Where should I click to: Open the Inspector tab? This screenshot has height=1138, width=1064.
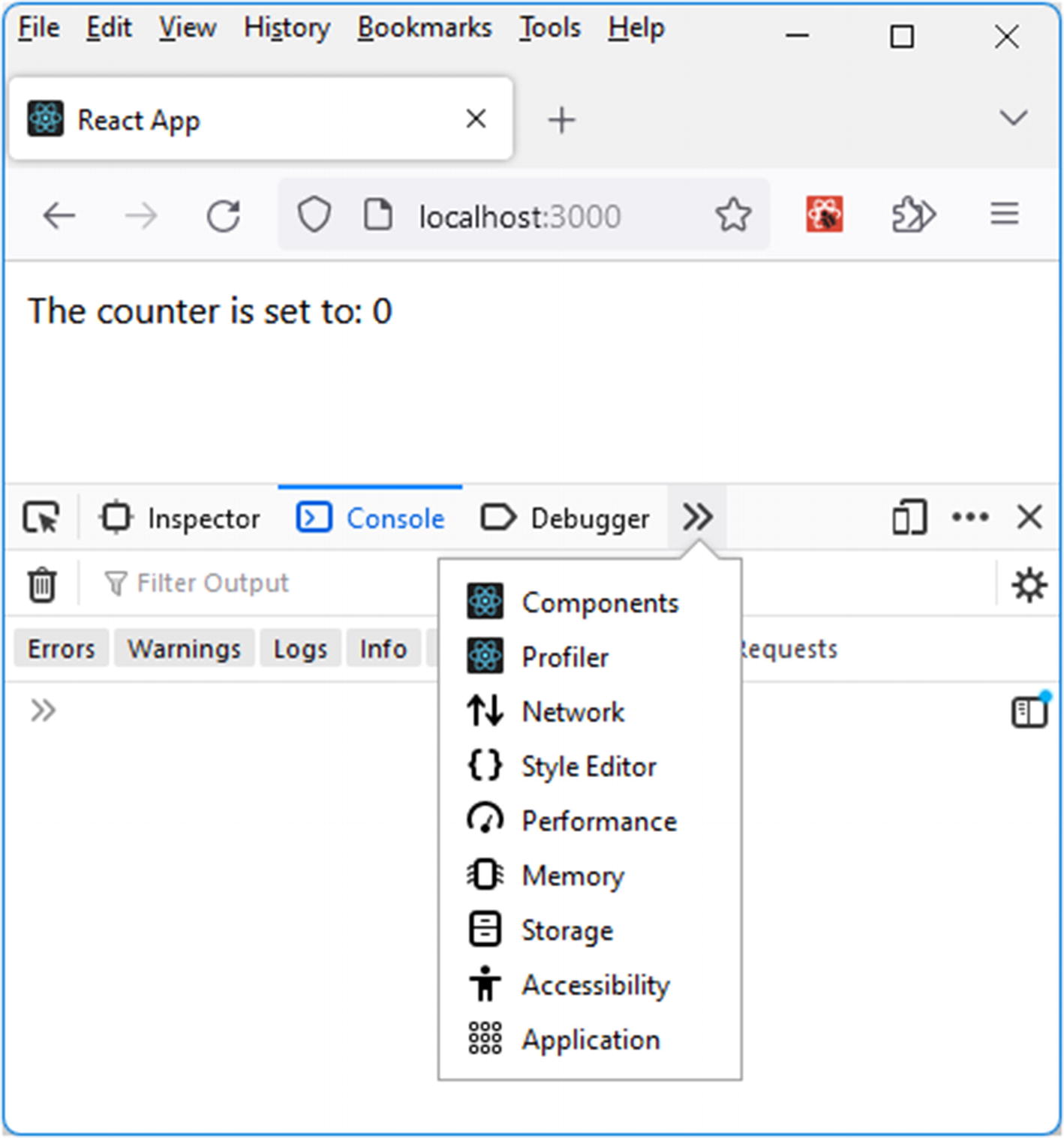click(x=180, y=518)
